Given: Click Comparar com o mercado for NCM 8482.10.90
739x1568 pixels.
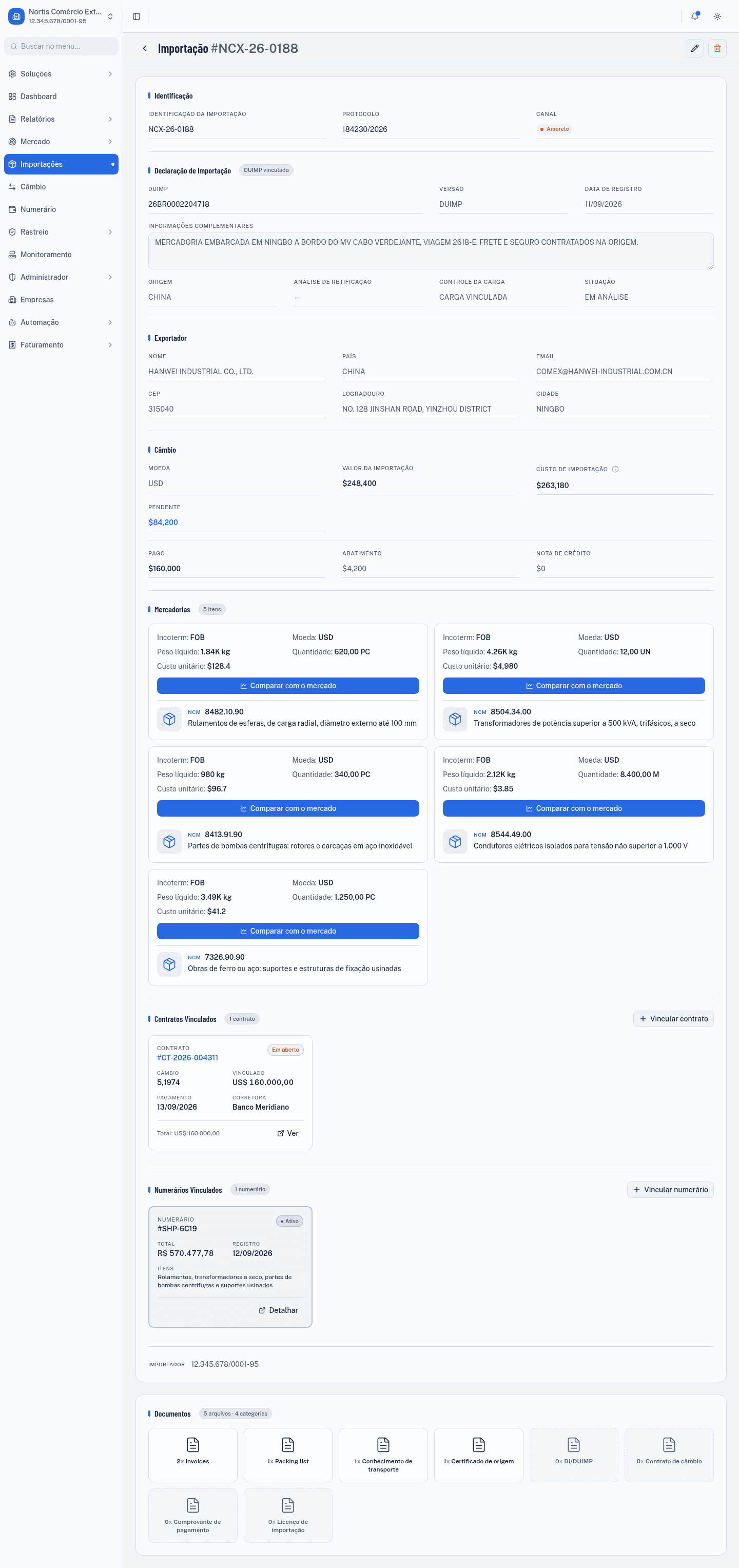Looking at the screenshot, I should (288, 686).
